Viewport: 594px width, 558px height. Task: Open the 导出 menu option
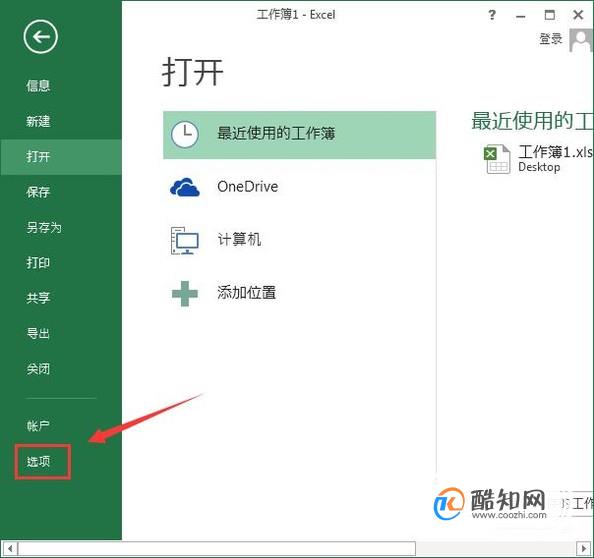(38, 333)
